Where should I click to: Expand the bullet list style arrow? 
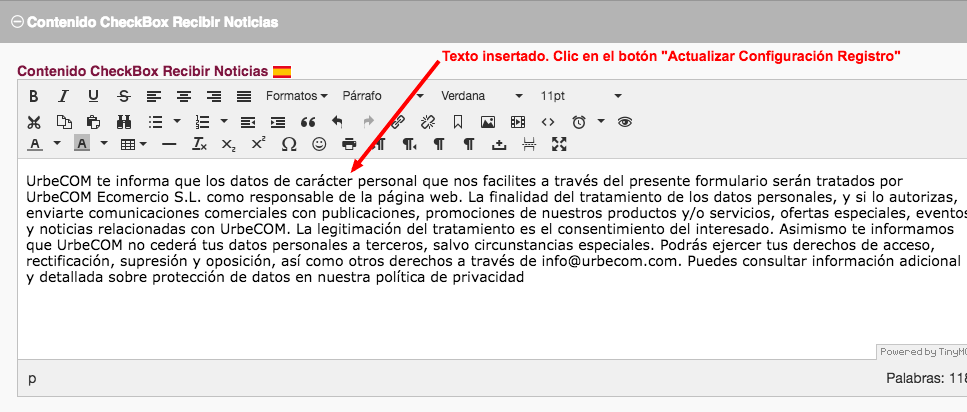tap(177, 122)
